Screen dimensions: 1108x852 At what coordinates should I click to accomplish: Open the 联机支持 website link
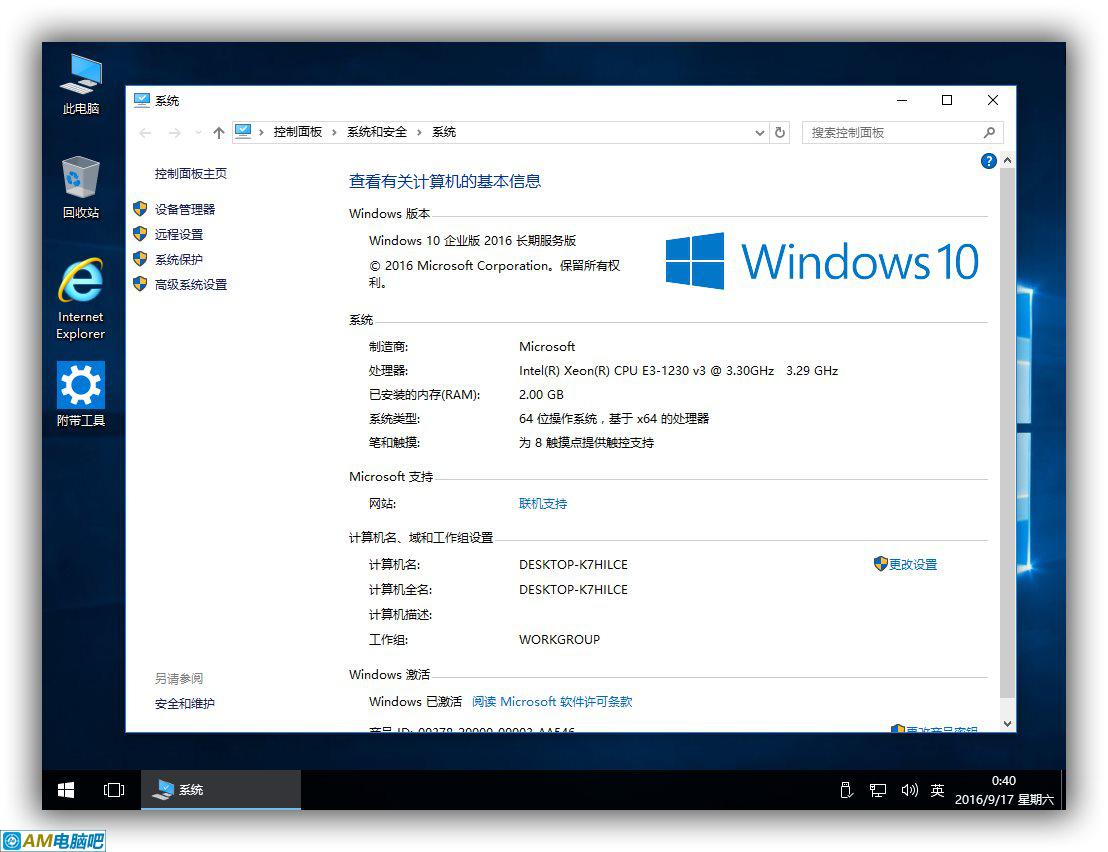click(543, 504)
